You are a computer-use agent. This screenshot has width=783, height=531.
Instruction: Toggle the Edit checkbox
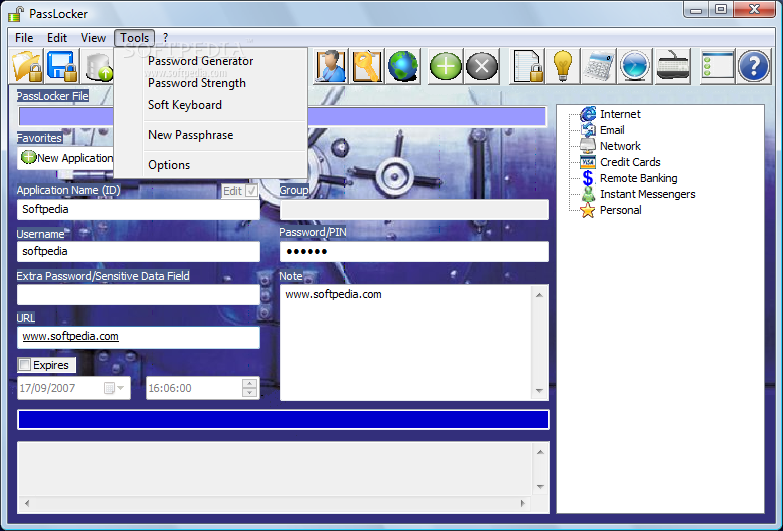(x=251, y=191)
